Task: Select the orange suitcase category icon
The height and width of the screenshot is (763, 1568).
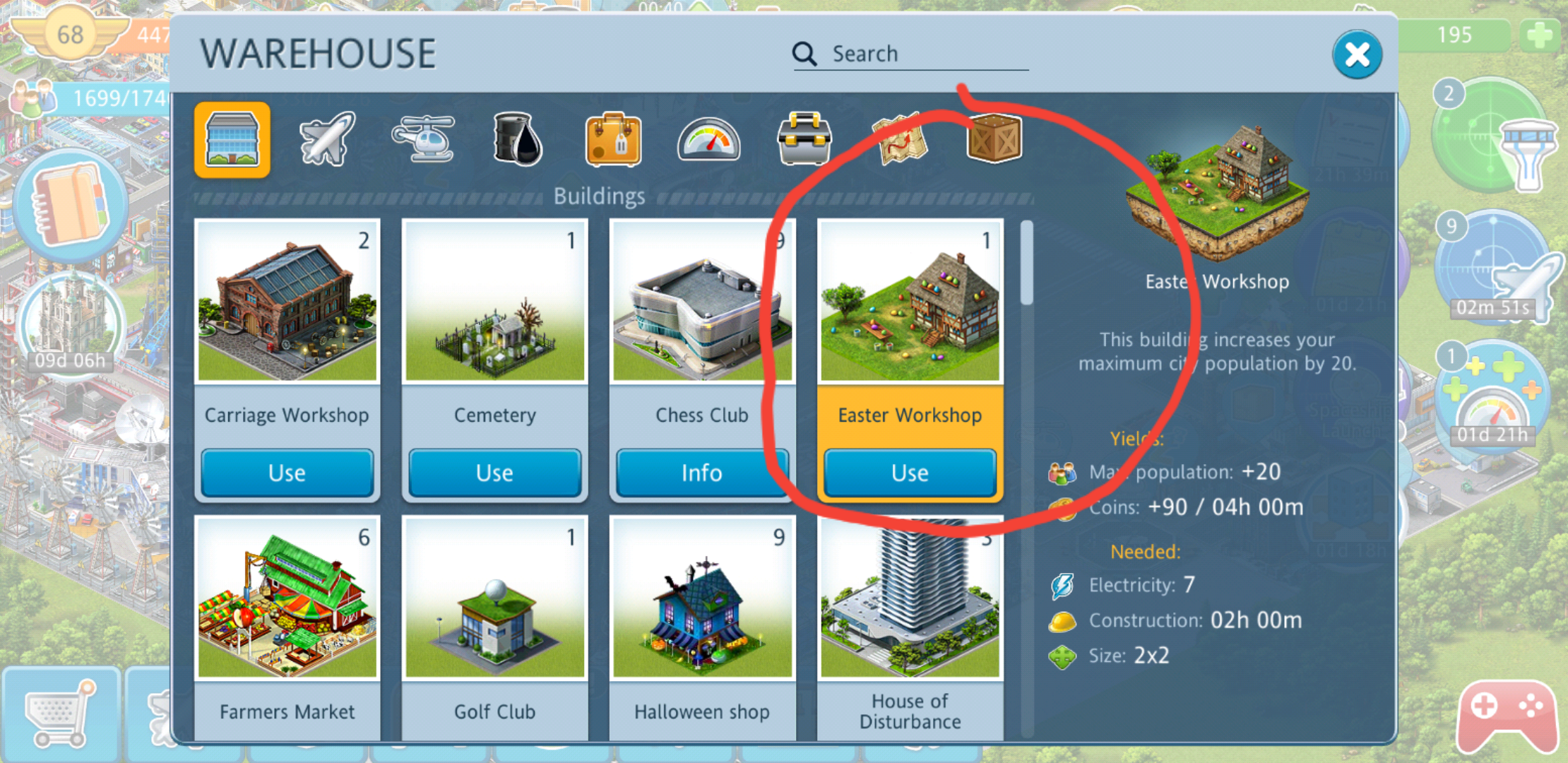Action: coord(613,139)
